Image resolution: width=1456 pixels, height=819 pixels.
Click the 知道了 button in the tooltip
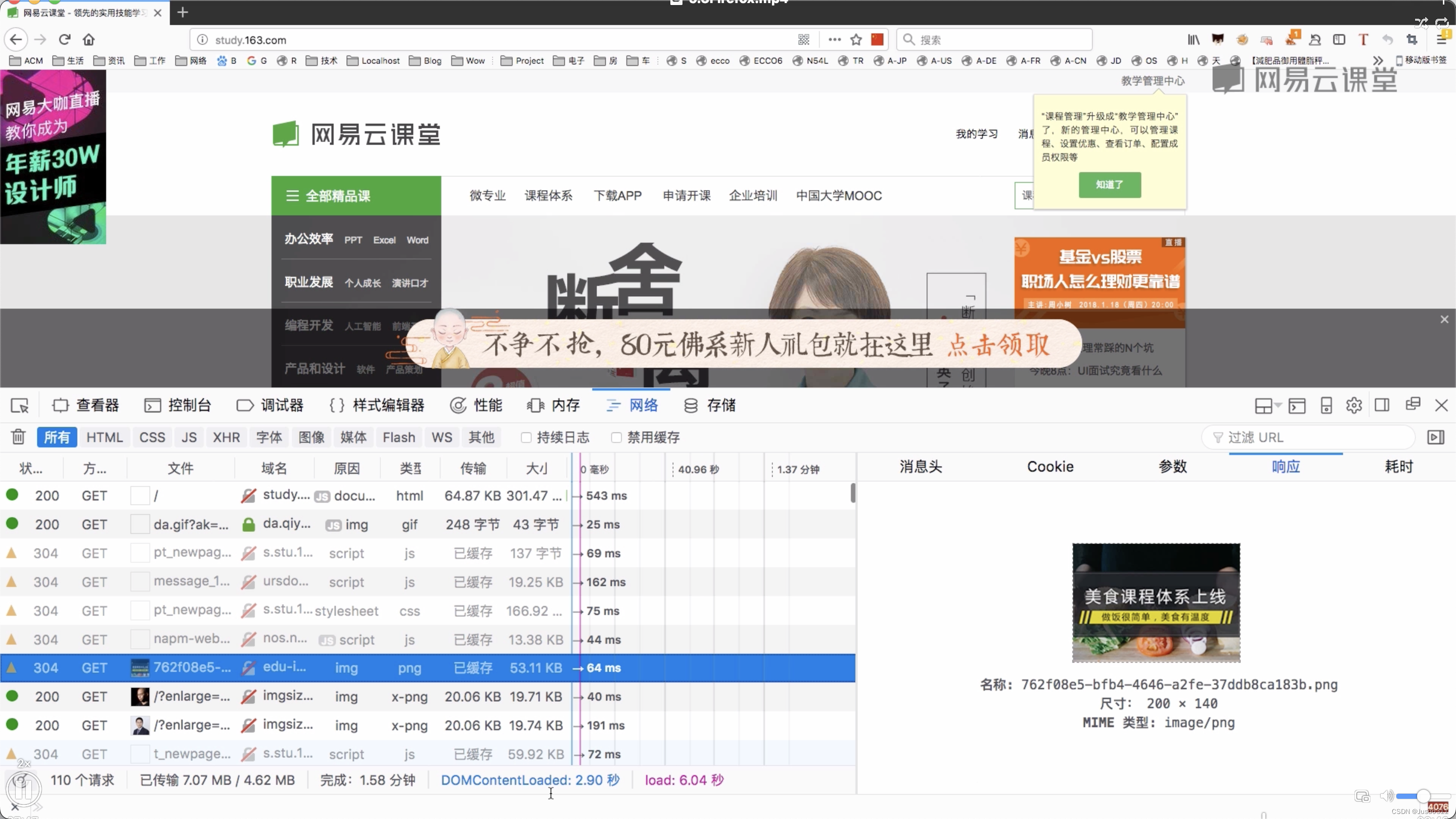pos(1110,185)
